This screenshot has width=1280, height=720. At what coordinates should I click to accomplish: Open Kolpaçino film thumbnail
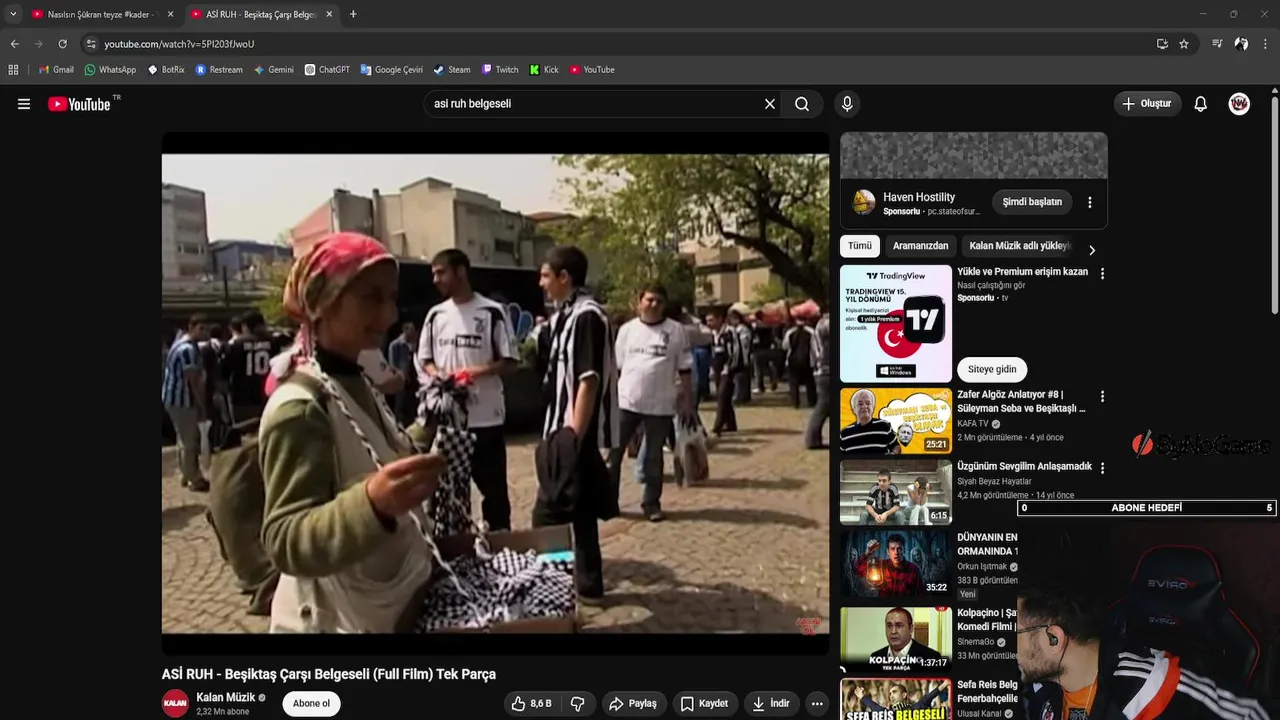(x=896, y=639)
